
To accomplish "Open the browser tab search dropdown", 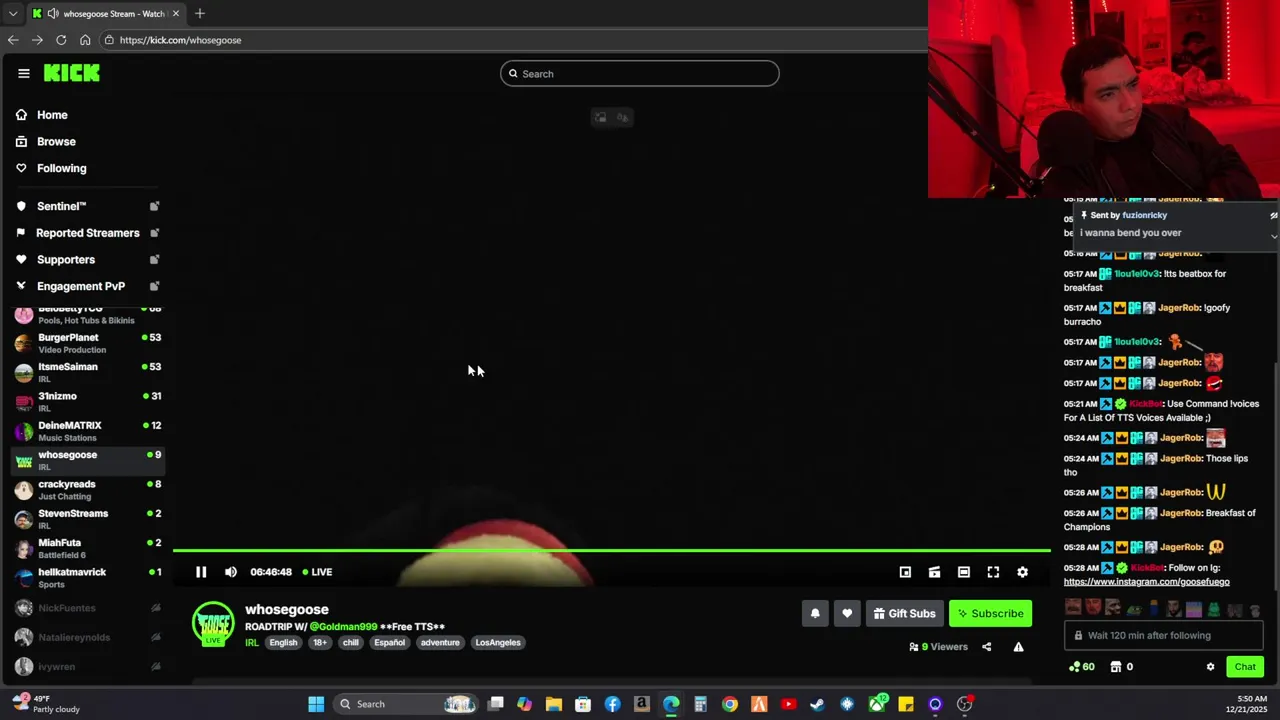I will (x=12, y=14).
